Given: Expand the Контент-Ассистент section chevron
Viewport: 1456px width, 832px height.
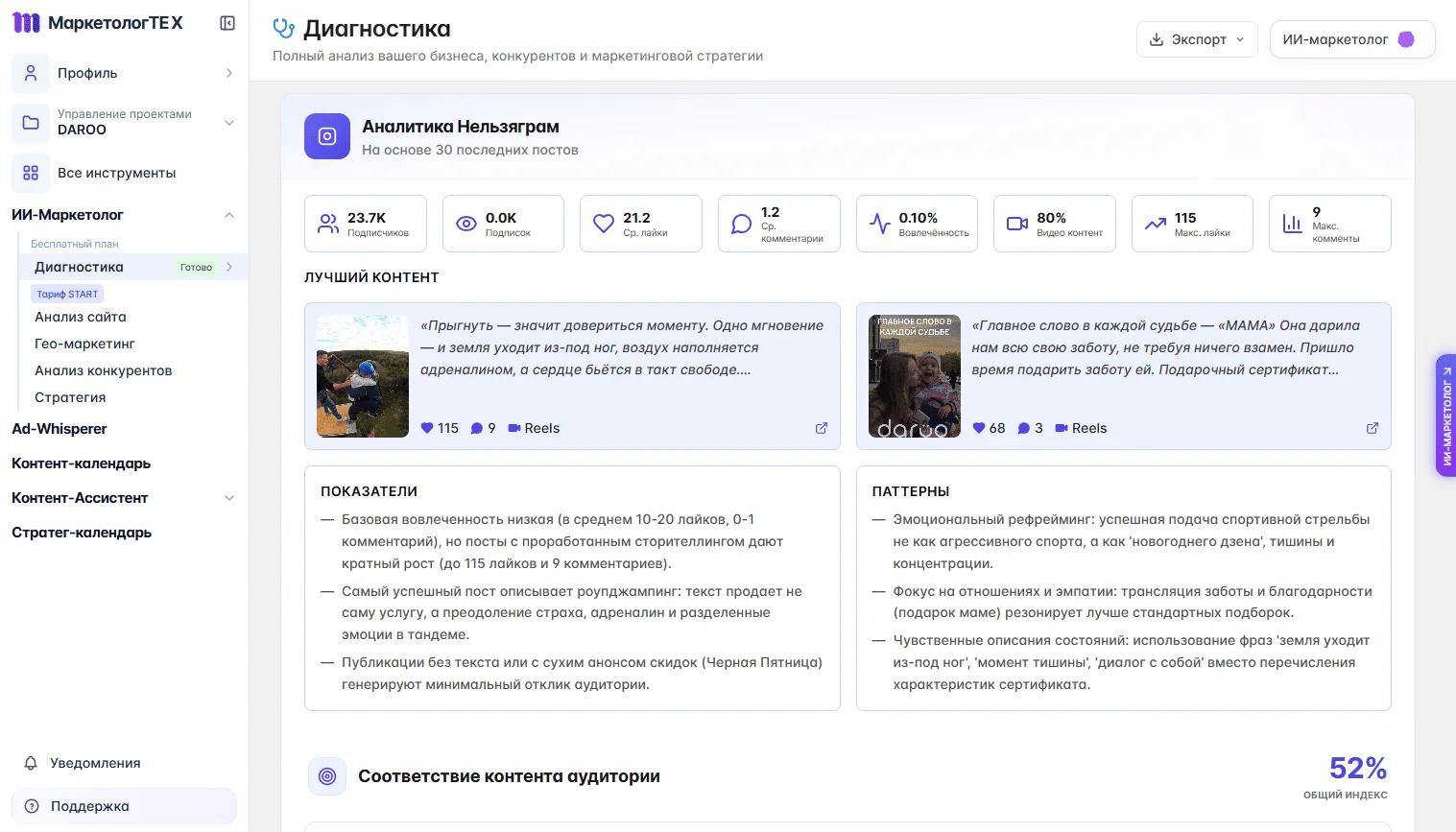Looking at the screenshot, I should point(229,498).
